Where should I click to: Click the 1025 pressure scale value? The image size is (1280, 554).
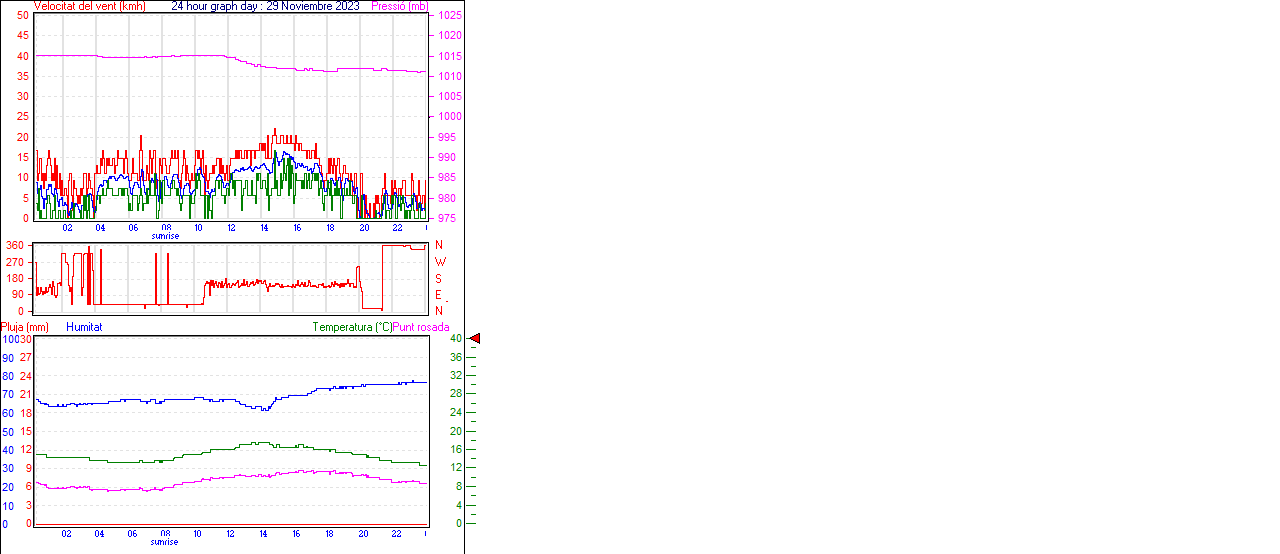[449, 16]
